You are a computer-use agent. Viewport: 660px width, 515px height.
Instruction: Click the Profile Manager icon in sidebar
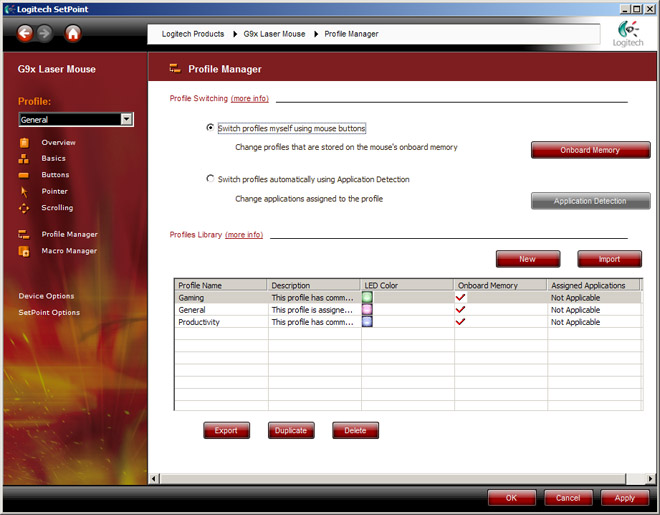click(x=24, y=234)
